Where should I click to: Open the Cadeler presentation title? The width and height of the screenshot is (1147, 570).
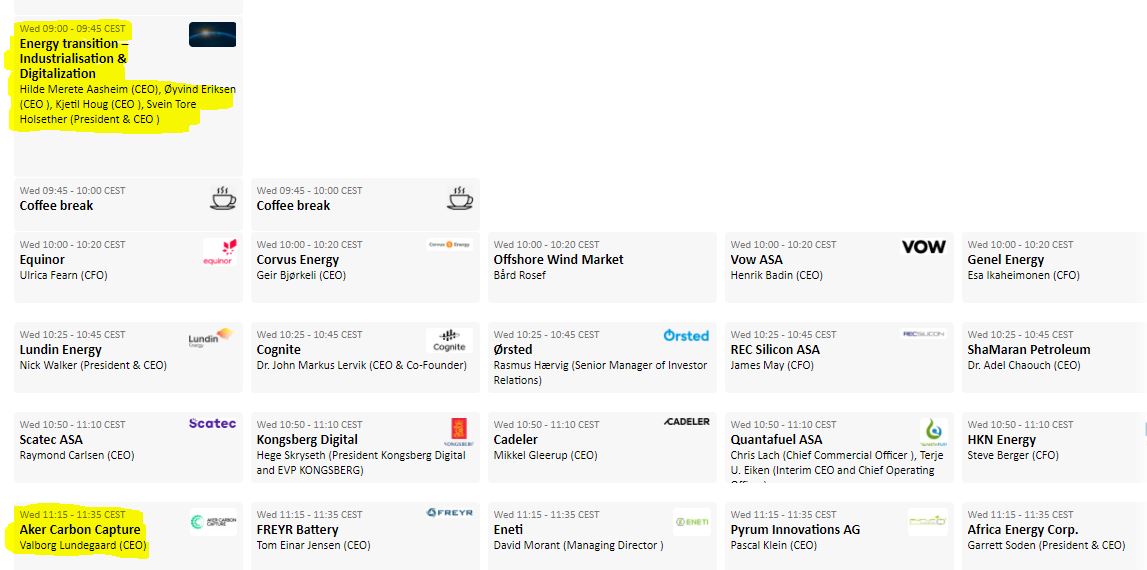516,440
